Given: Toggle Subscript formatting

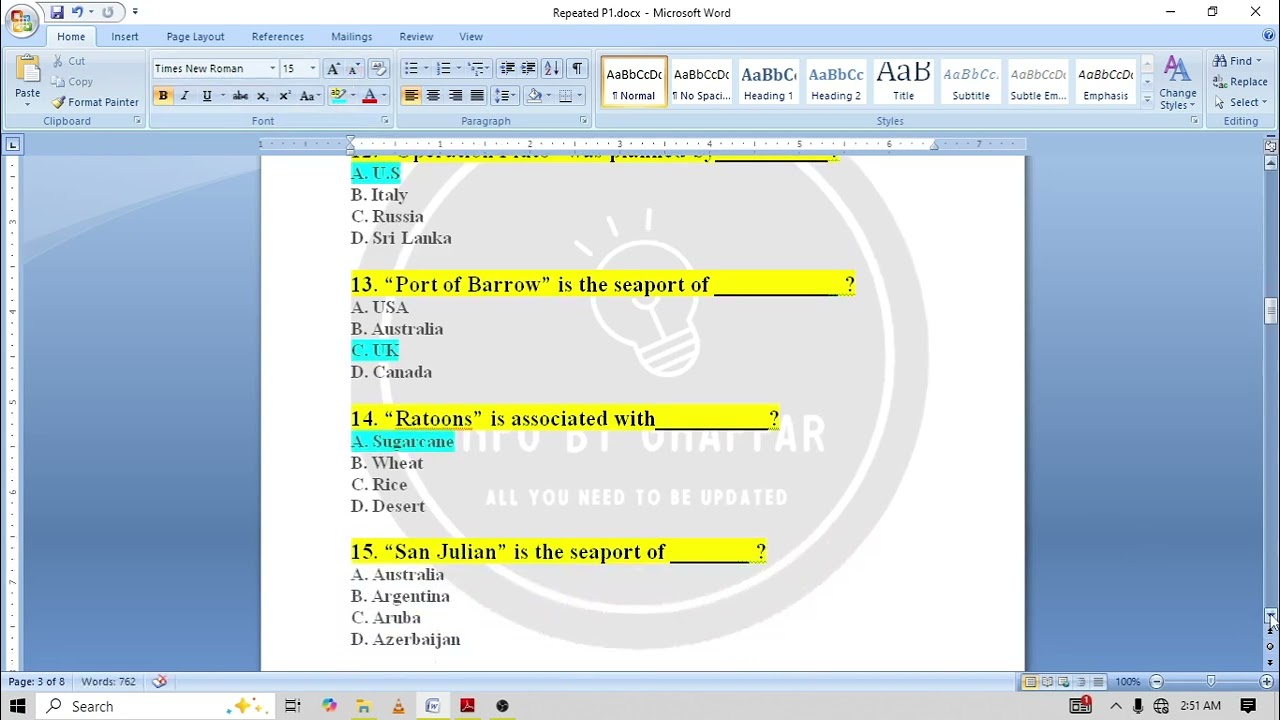Looking at the screenshot, I should coord(262,96).
